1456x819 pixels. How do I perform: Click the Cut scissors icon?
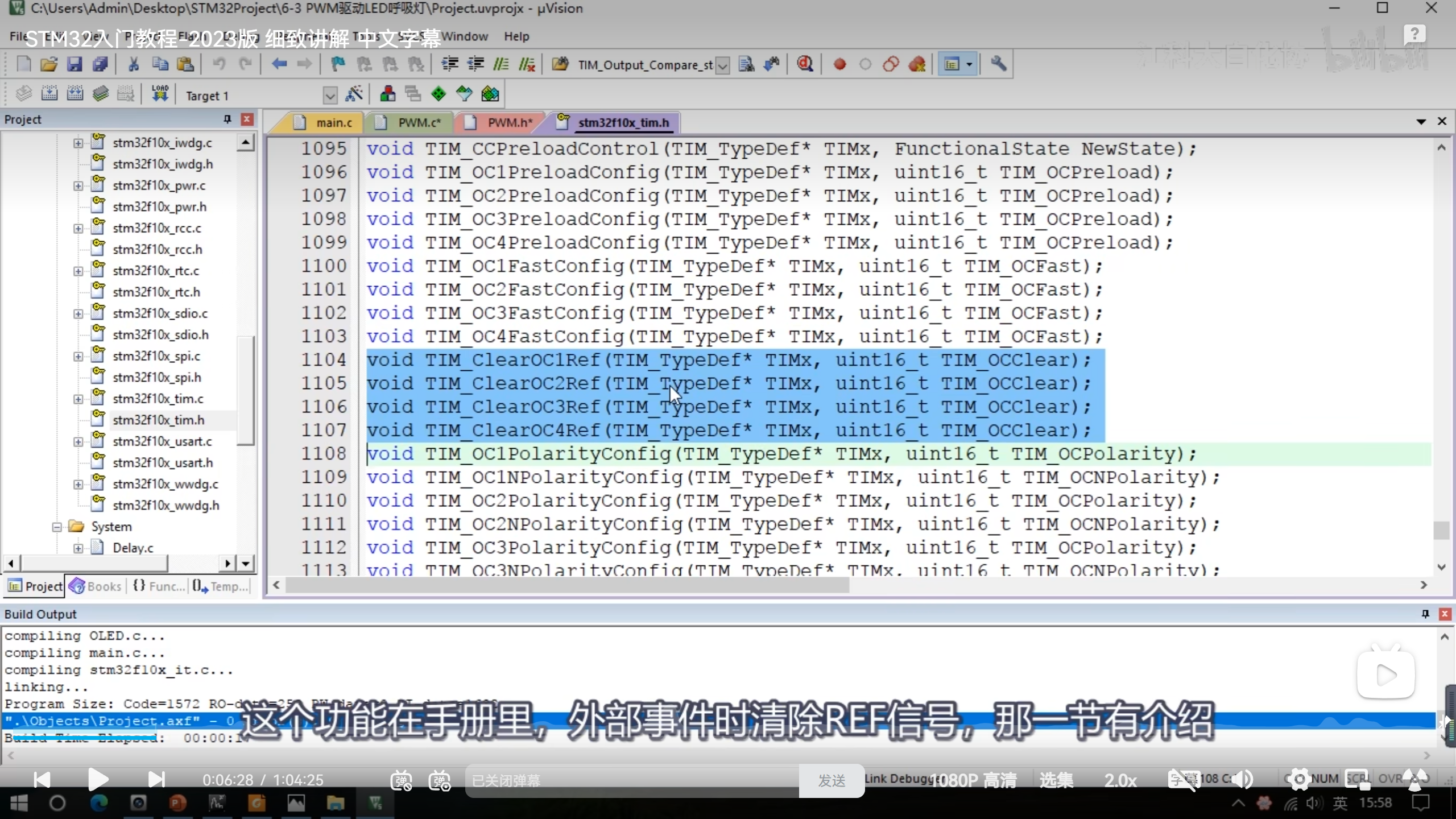pos(134,64)
